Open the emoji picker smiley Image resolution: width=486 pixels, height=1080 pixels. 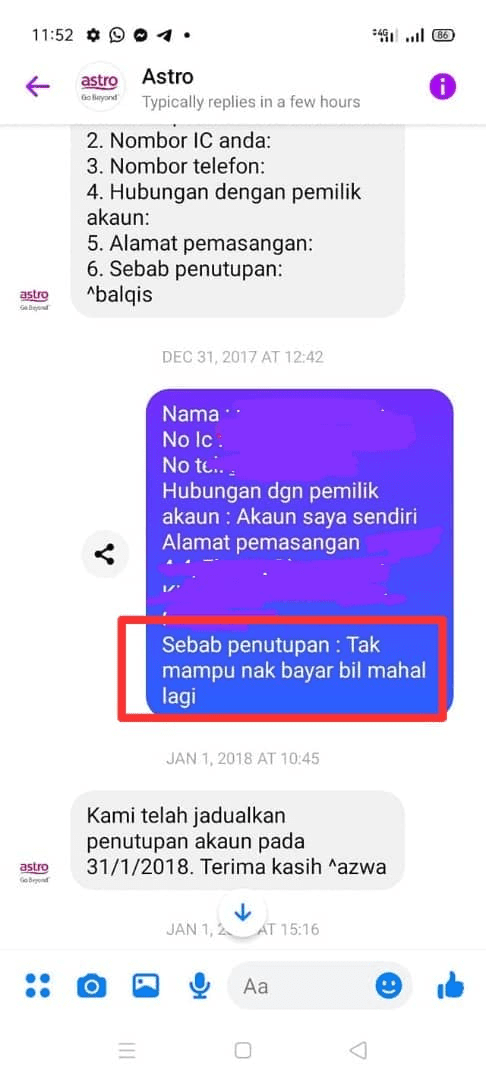[x=389, y=986]
